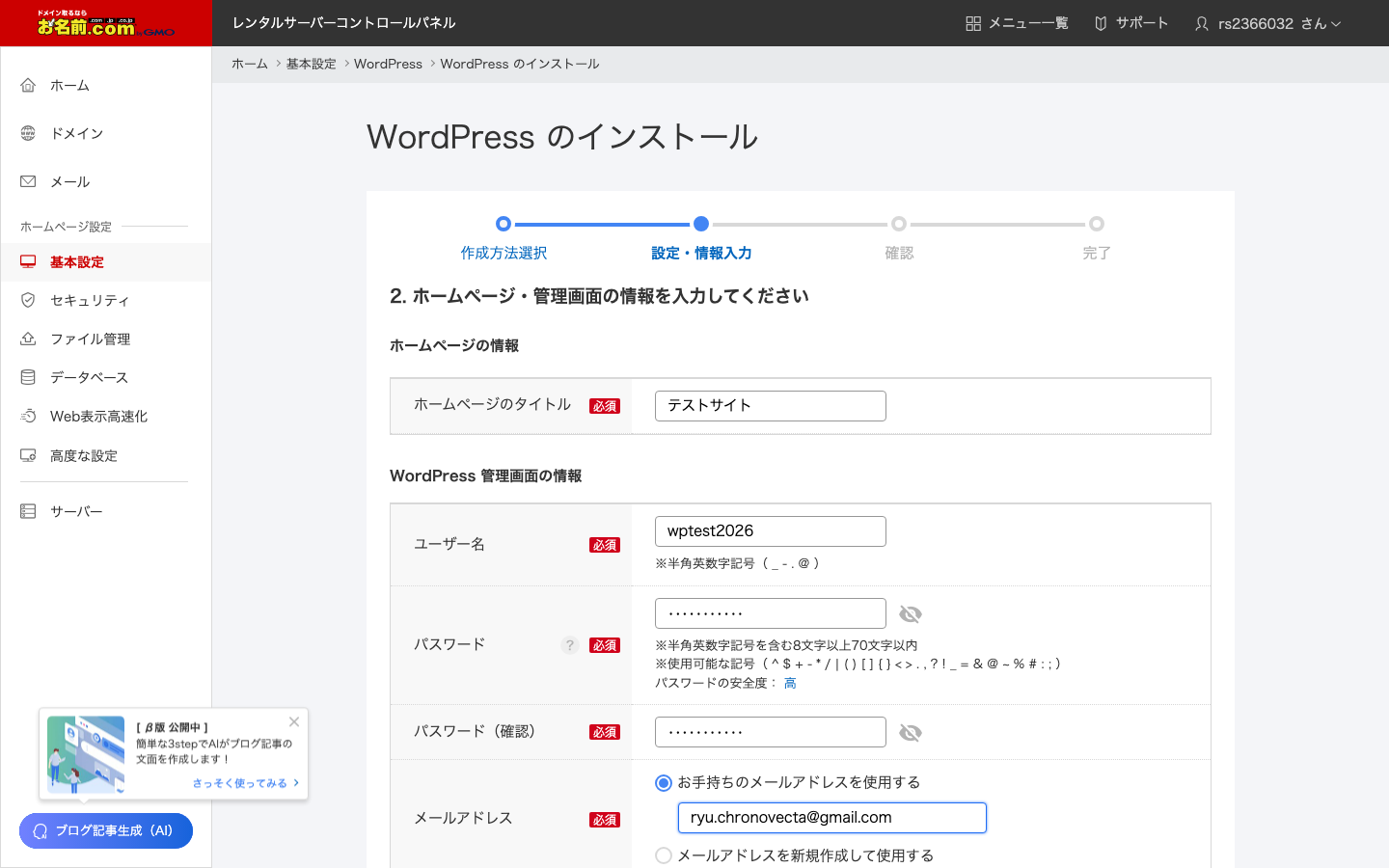Viewport: 1389px width, 868px height.
Task: Click the password help question mark icon
Action: coord(570,645)
